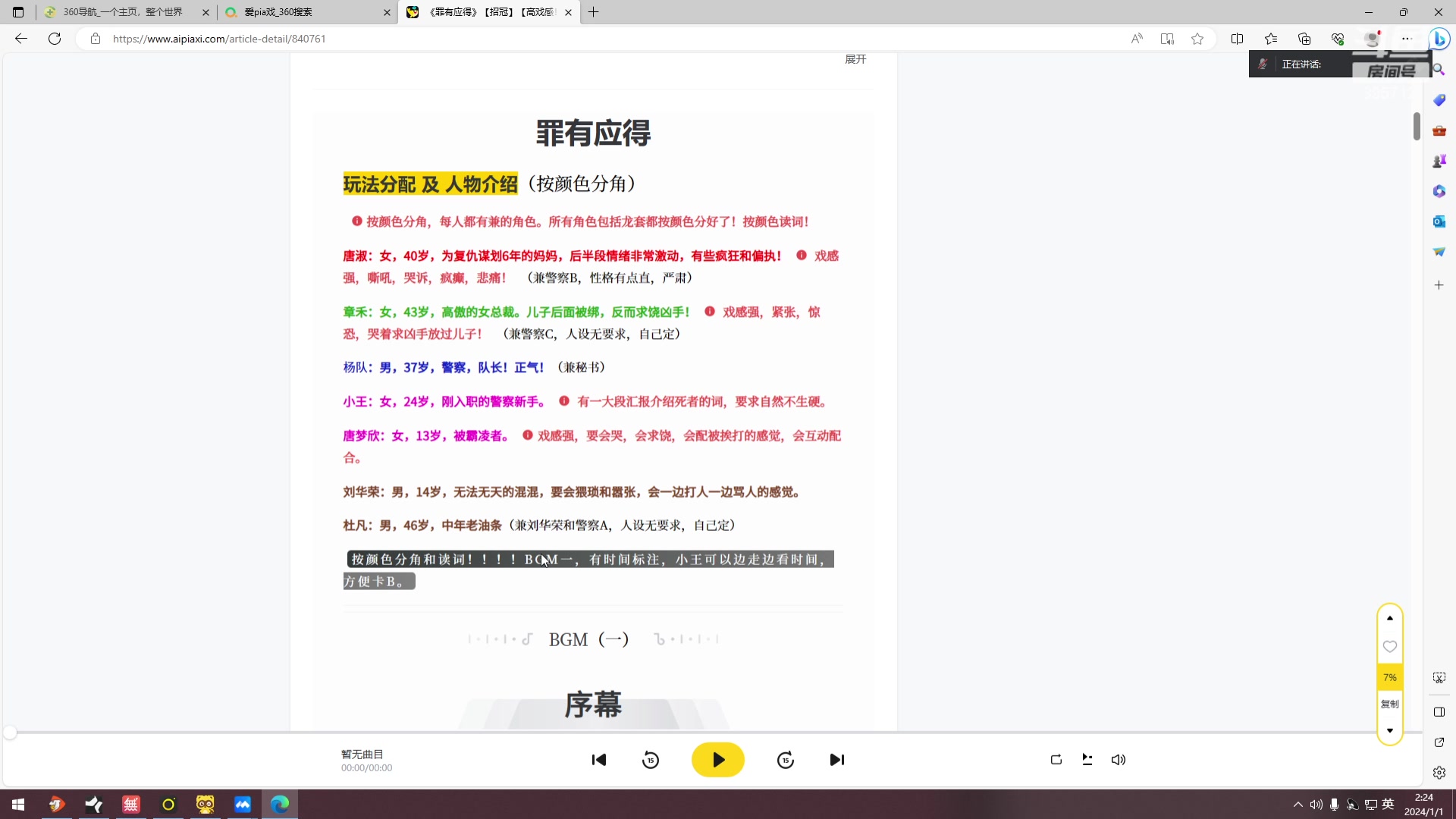
Task: Enable loop playback in the audio player
Action: point(1056,759)
